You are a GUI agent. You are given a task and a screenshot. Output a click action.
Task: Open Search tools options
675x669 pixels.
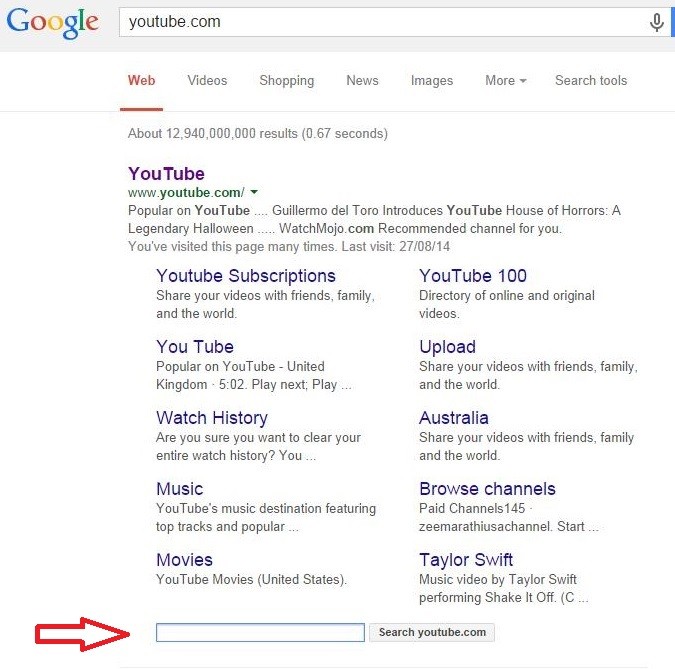[x=591, y=81]
